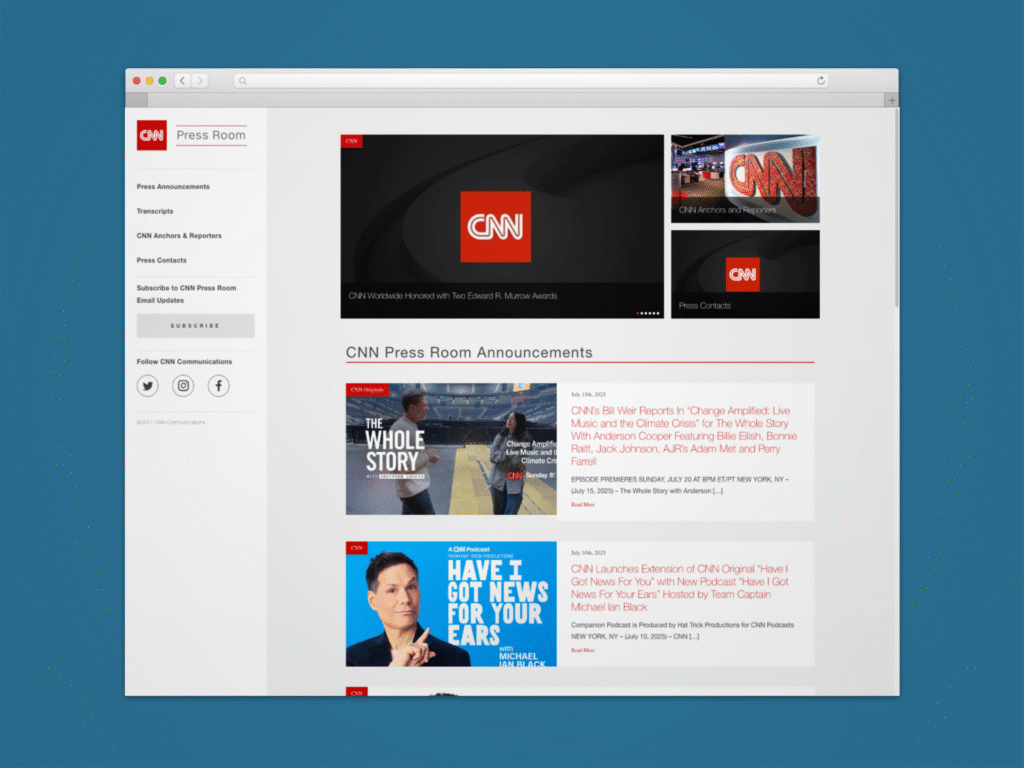Open Press Announcements in the sidebar
This screenshot has height=768, width=1024.
click(x=173, y=187)
